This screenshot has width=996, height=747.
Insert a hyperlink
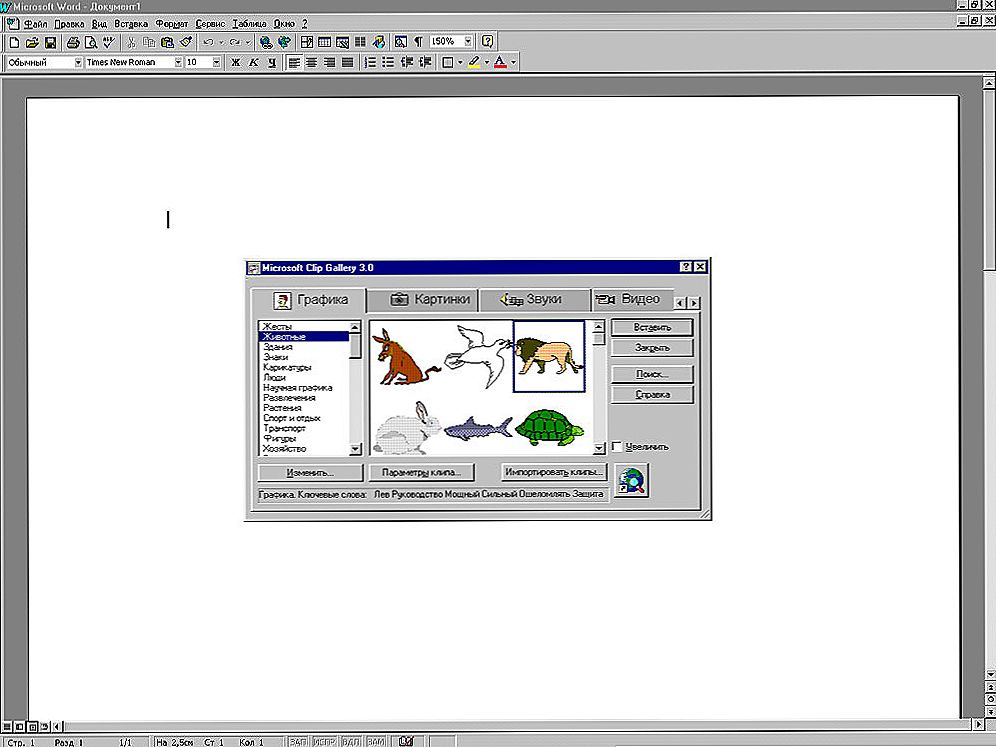[266, 43]
